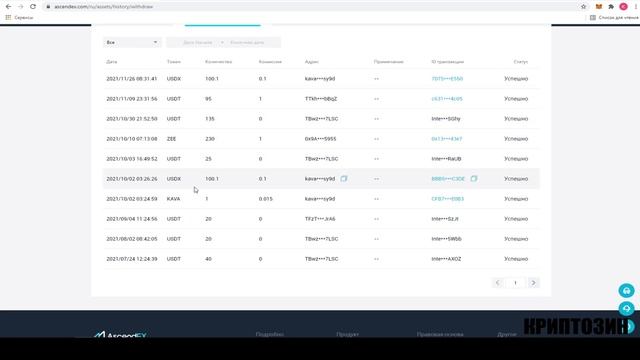Click the address bar URL
This screenshot has width=640, height=360.
pyautogui.click(x=103, y=7)
